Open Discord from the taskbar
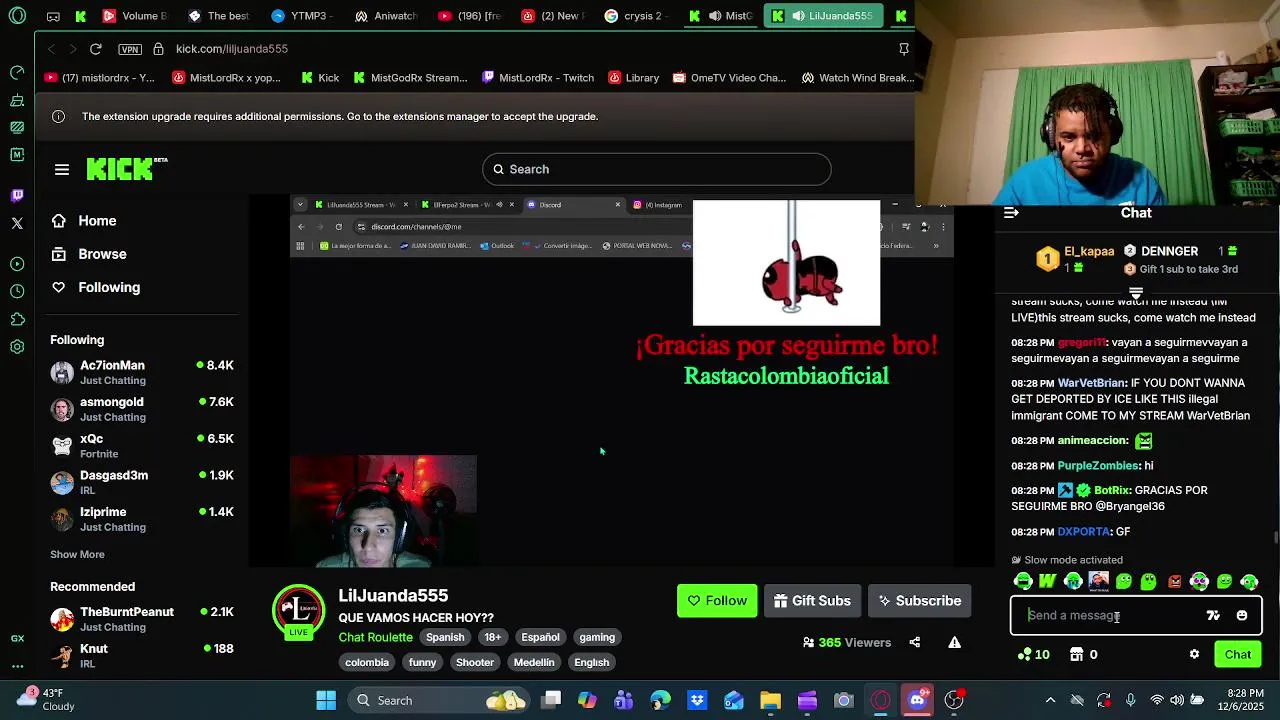The image size is (1280, 720). coord(917,700)
